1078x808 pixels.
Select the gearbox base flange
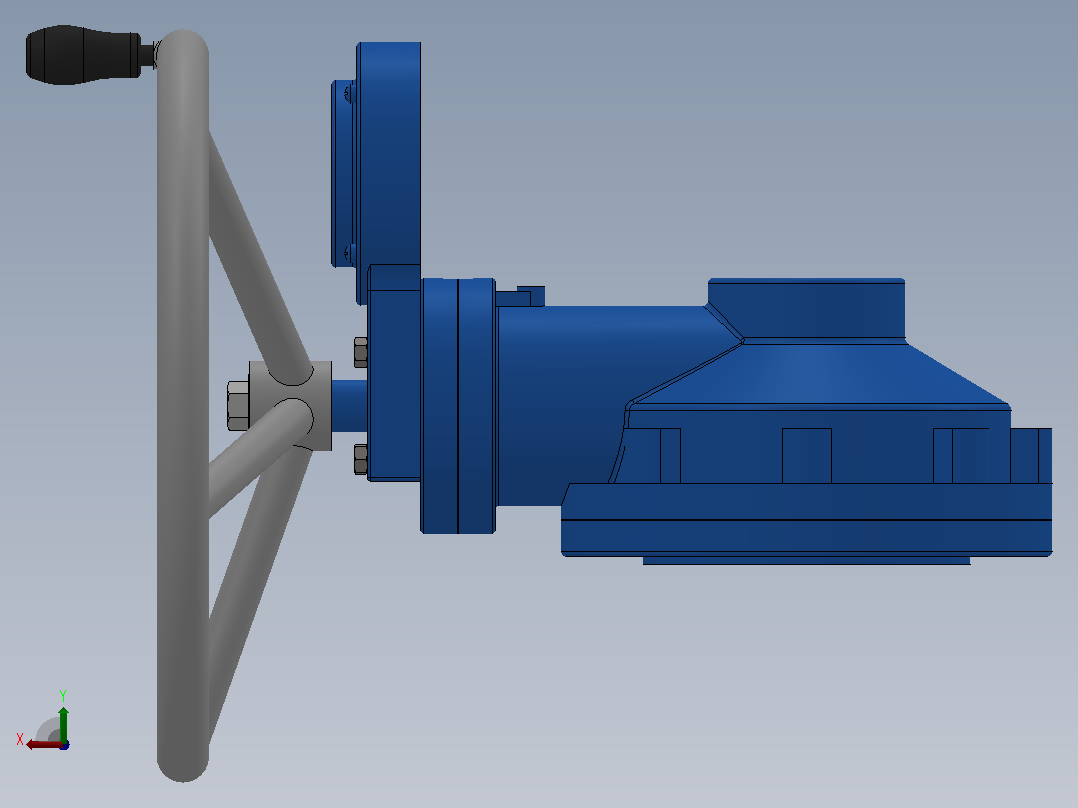(806, 519)
